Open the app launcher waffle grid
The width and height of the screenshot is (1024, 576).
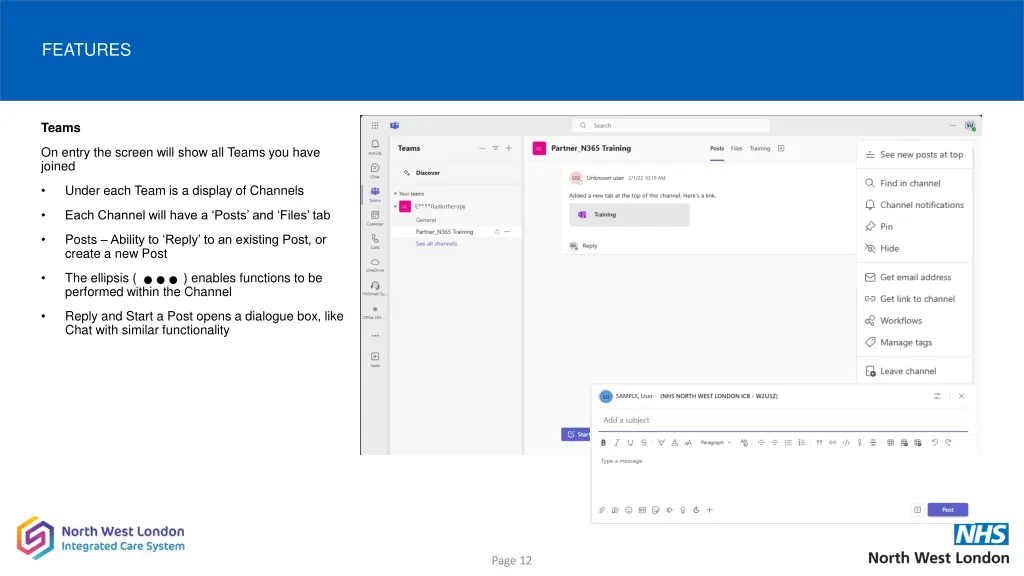375,125
